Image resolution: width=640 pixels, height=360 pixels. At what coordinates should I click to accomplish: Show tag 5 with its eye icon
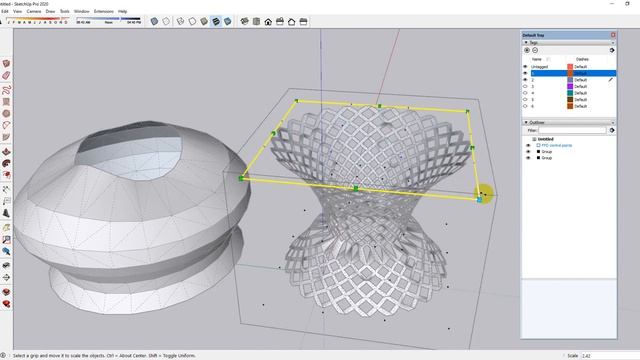click(525, 99)
